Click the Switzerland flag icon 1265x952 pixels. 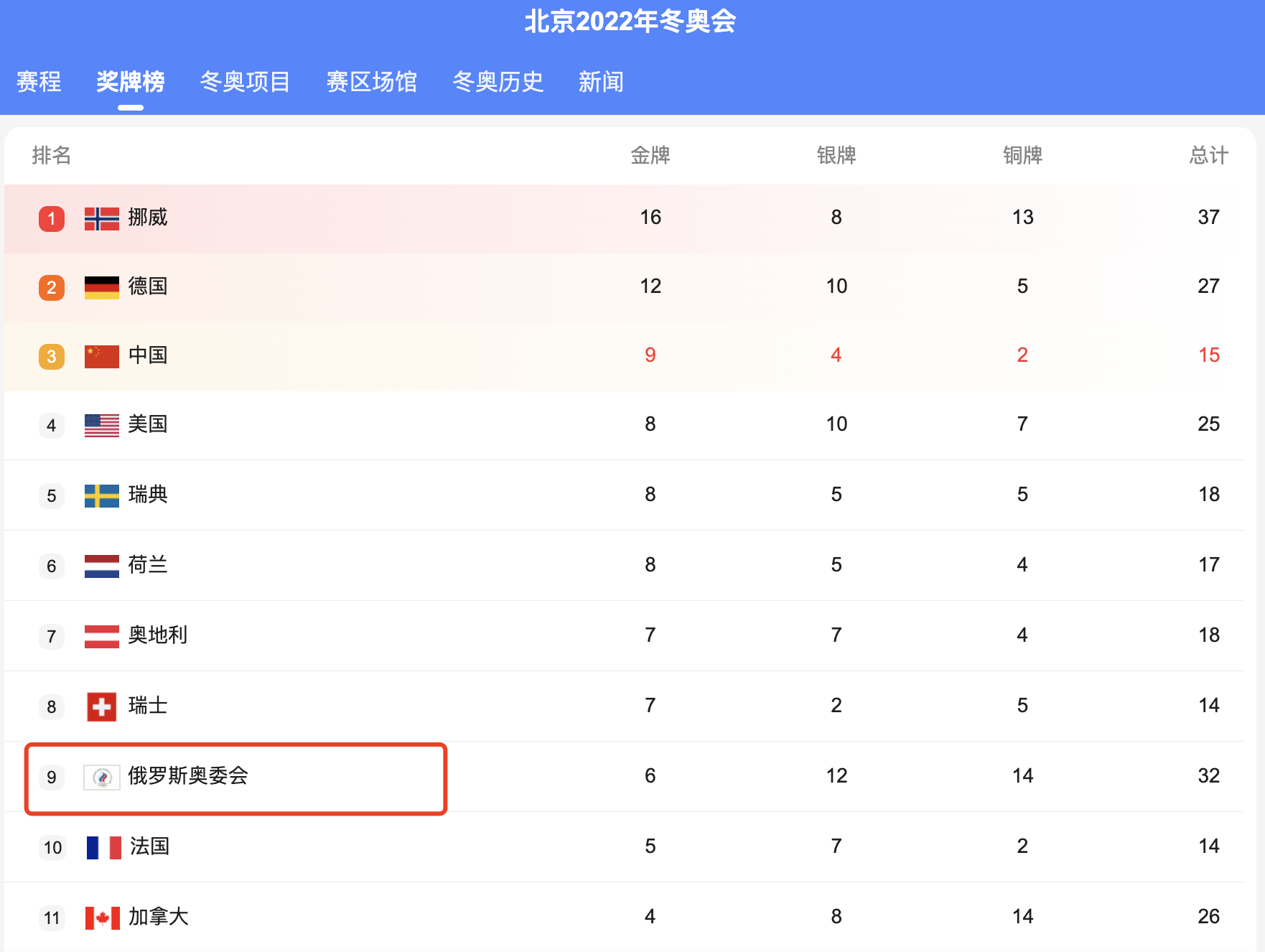tap(102, 706)
